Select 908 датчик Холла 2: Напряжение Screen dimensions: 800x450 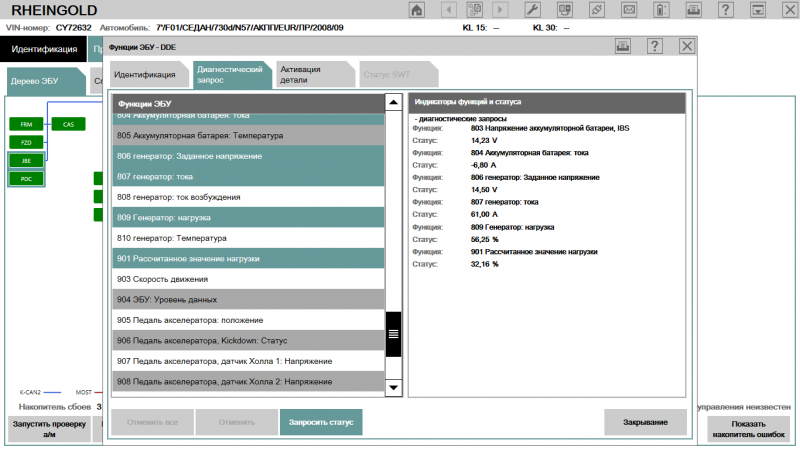pyautogui.click(x=248, y=381)
